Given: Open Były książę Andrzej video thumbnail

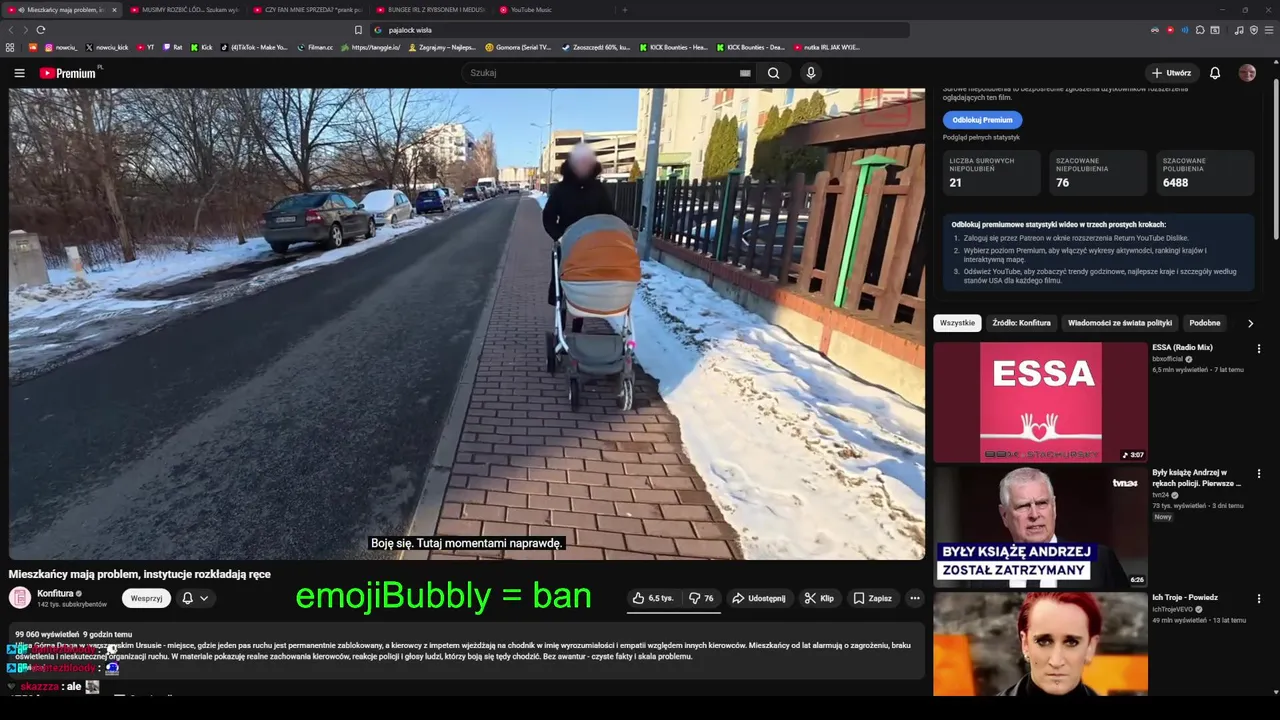Looking at the screenshot, I should point(1040,527).
